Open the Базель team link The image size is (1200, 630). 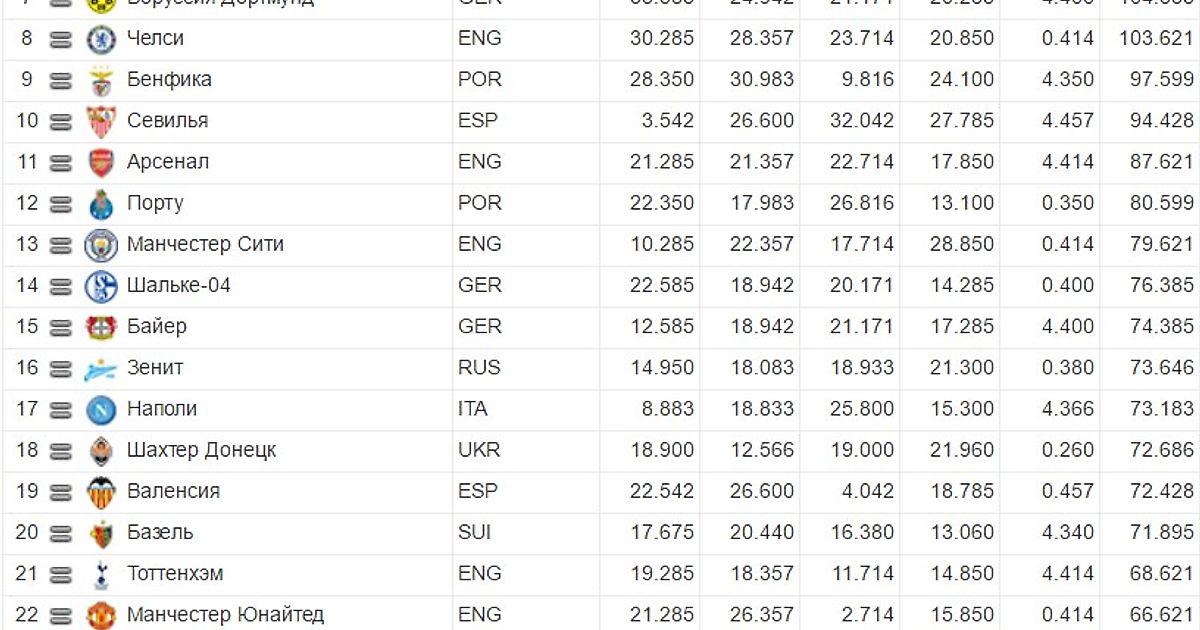160,532
